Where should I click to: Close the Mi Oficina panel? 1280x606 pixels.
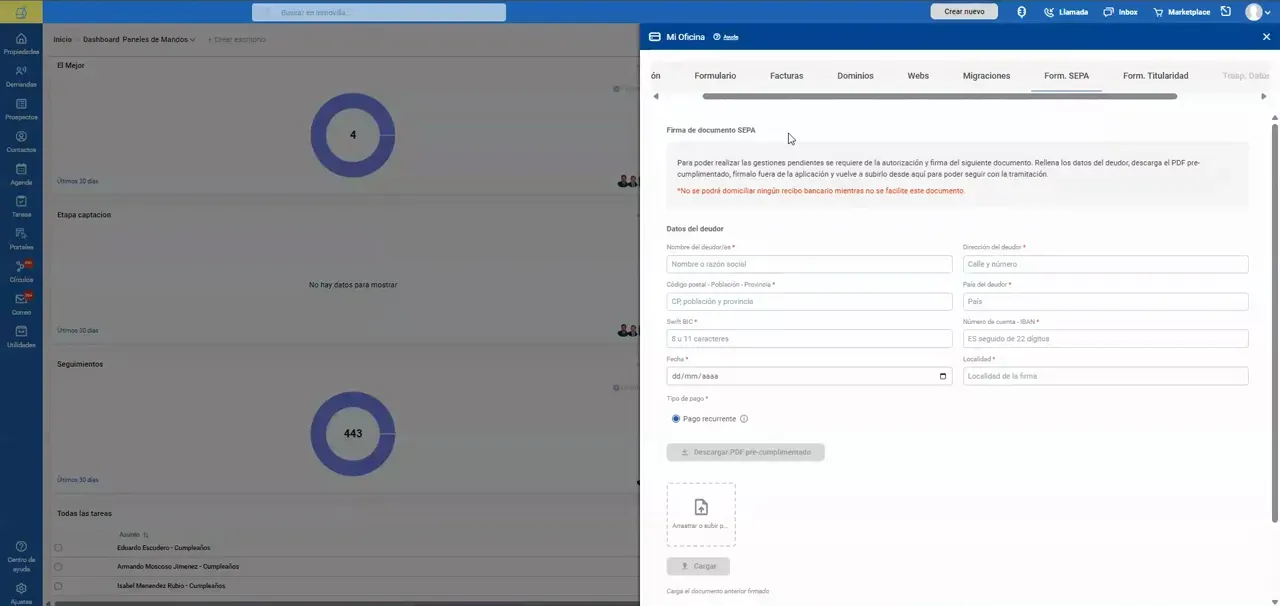pyautogui.click(x=1266, y=37)
